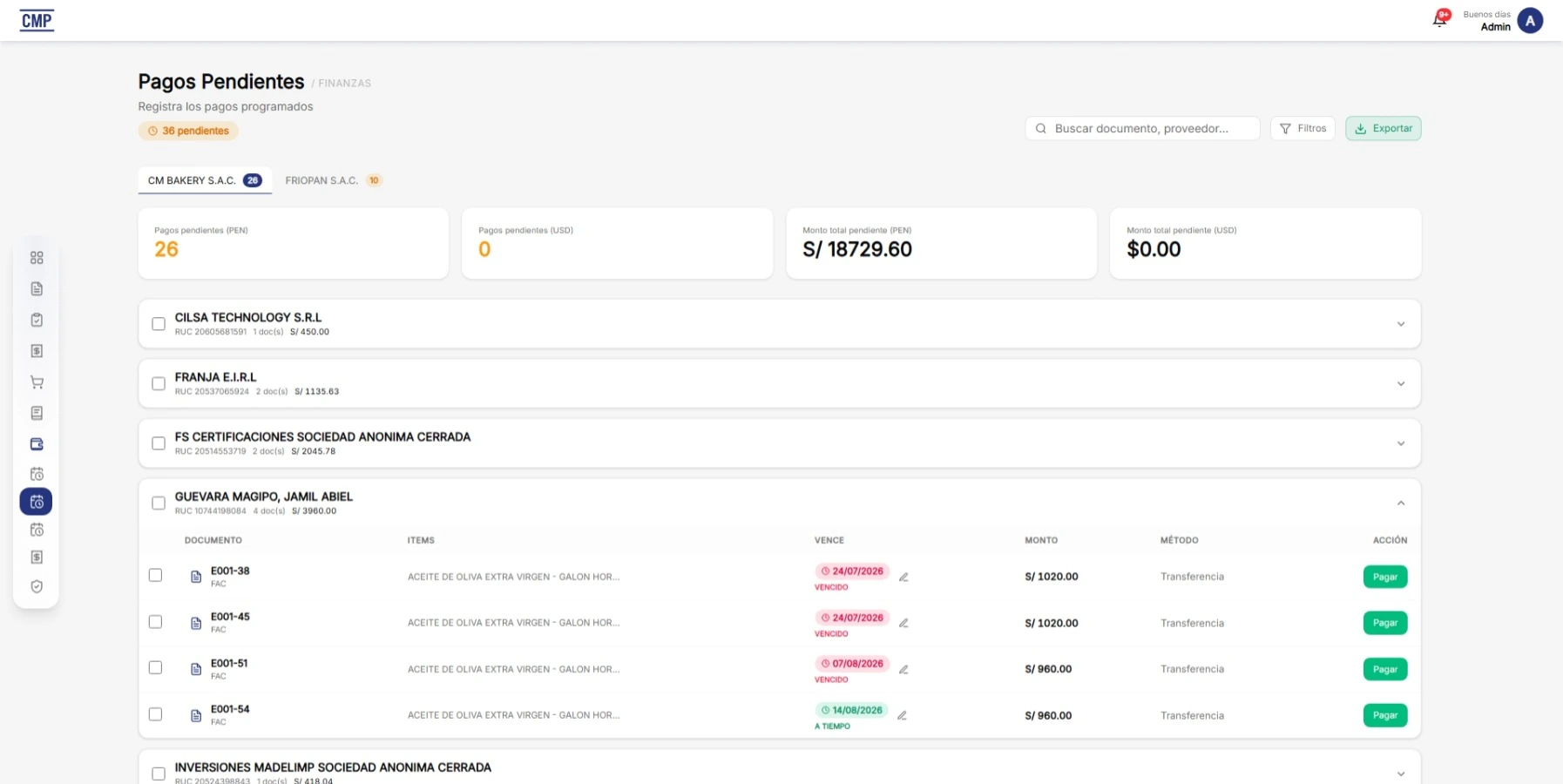This screenshot has height=784, width=1563.
Task: Edit due date pencil for E001-51
Action: [903, 669]
